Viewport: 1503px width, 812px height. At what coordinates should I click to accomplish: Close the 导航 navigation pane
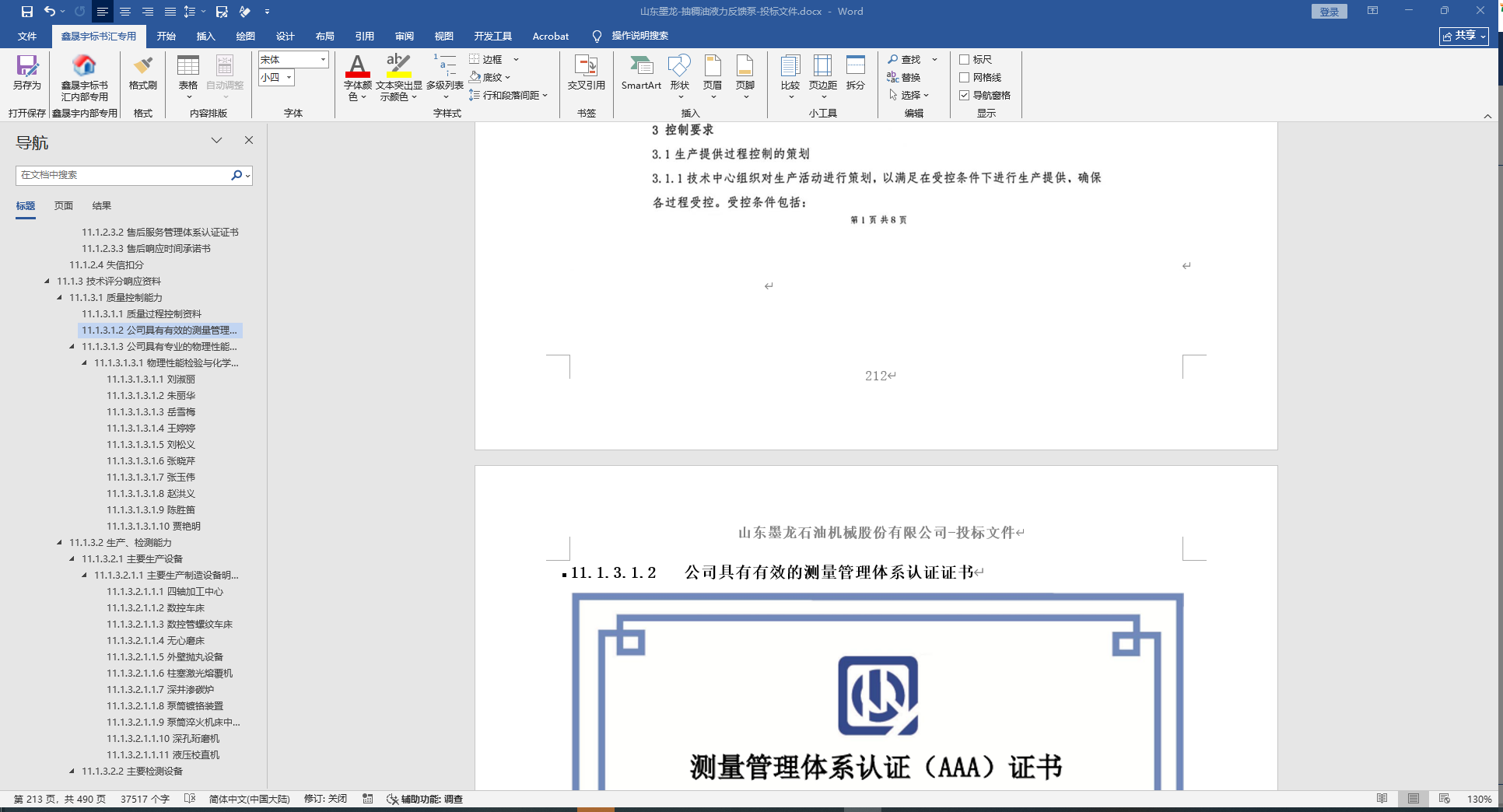[249, 141]
